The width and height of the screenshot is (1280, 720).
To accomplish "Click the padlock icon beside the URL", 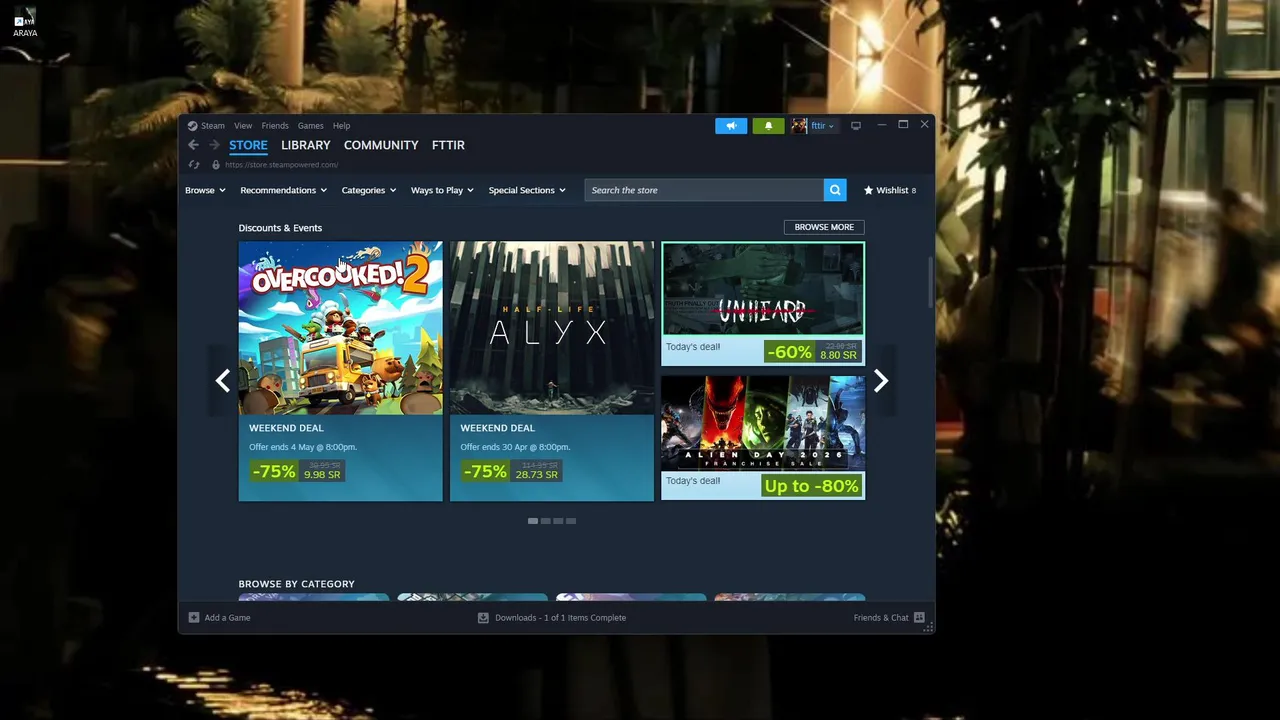I will tap(216, 165).
